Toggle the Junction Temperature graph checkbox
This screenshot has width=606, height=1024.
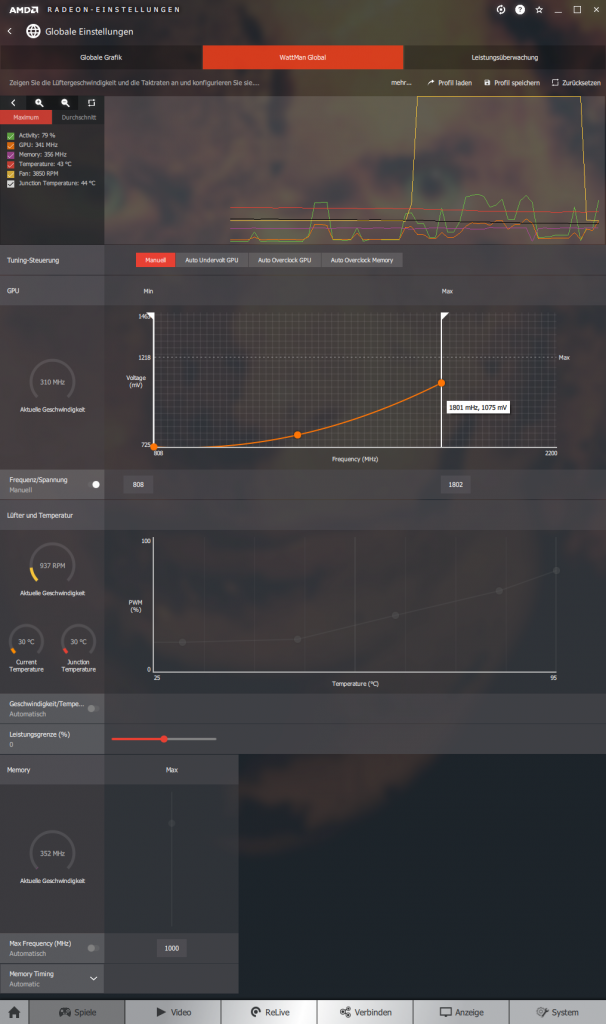point(10,184)
